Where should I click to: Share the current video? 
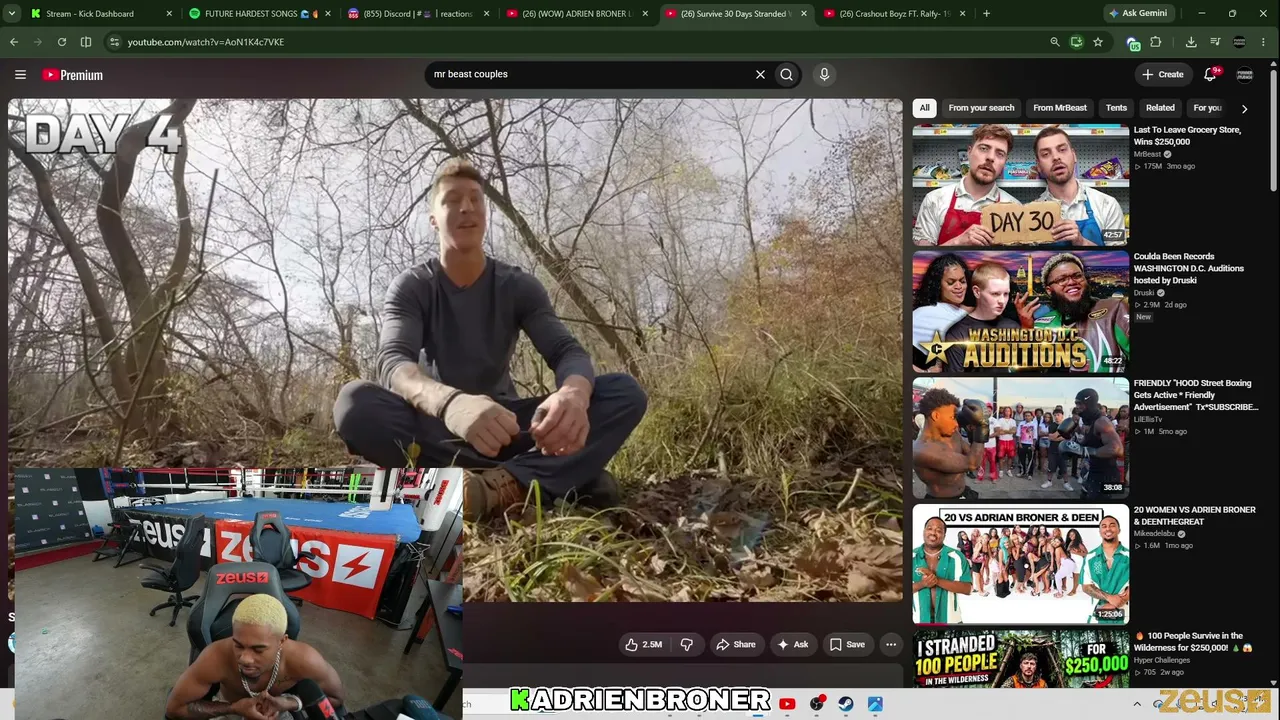736,645
